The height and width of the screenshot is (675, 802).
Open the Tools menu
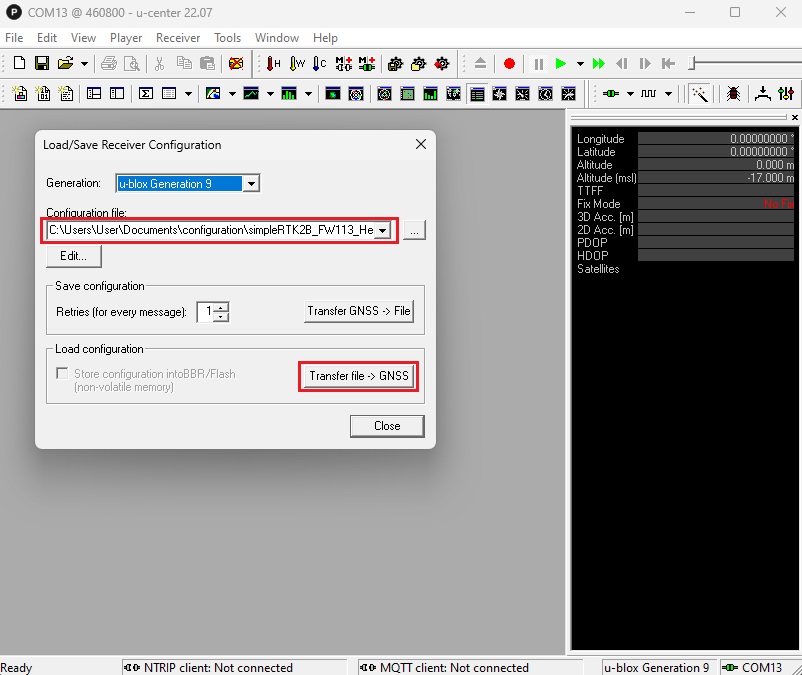point(227,38)
